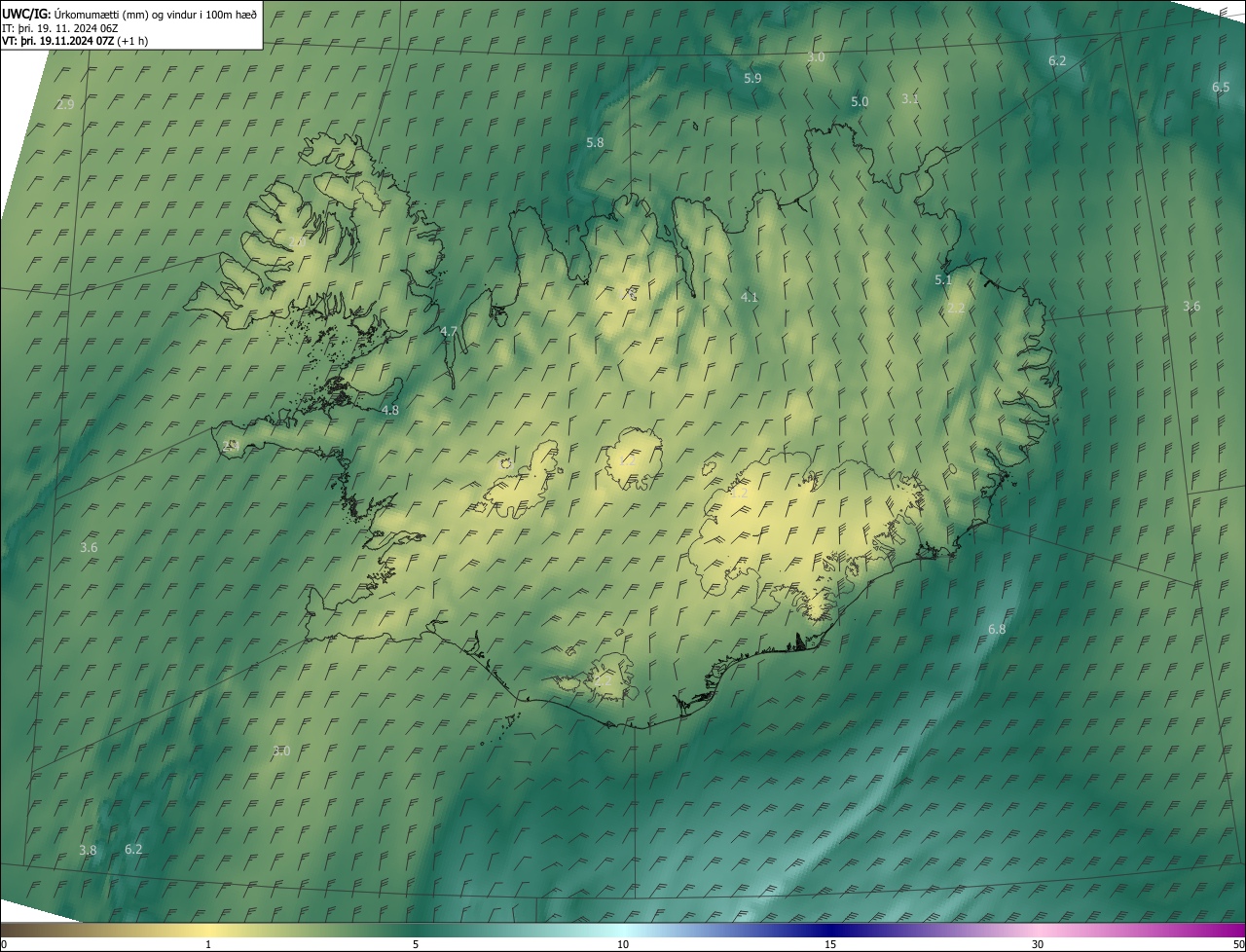
Task: Click the '30' tick on the colour scale
Action: (1038, 944)
